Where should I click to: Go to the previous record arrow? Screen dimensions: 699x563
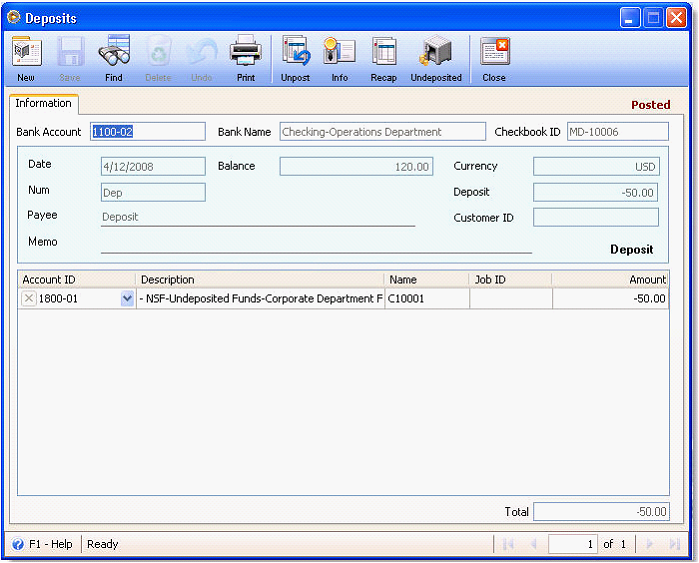click(533, 544)
